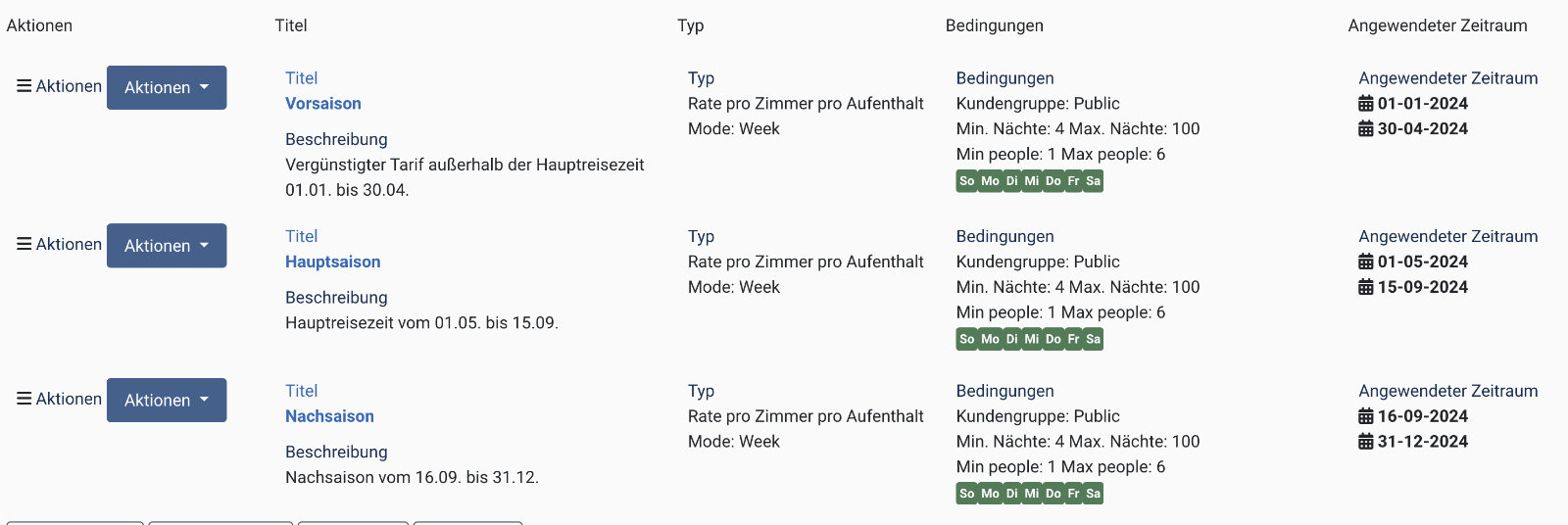Open the Hauptsaison rate link
The width and height of the screenshot is (1568, 525).
tap(332, 262)
